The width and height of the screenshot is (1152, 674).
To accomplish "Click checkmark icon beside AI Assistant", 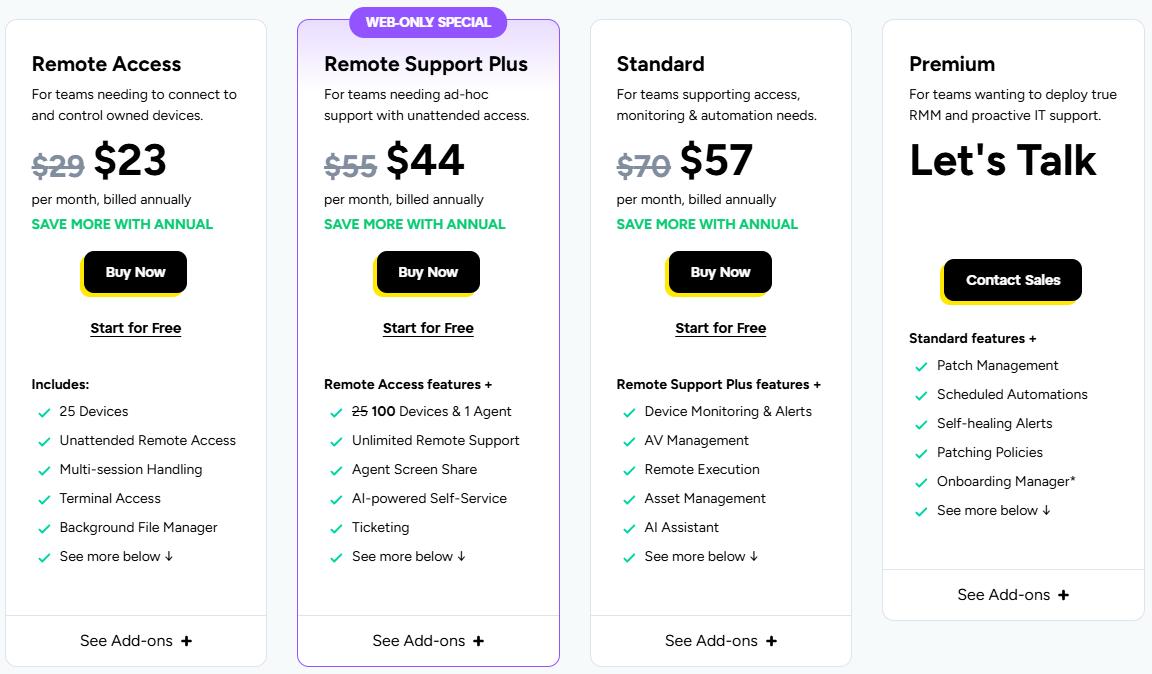I will pos(629,528).
